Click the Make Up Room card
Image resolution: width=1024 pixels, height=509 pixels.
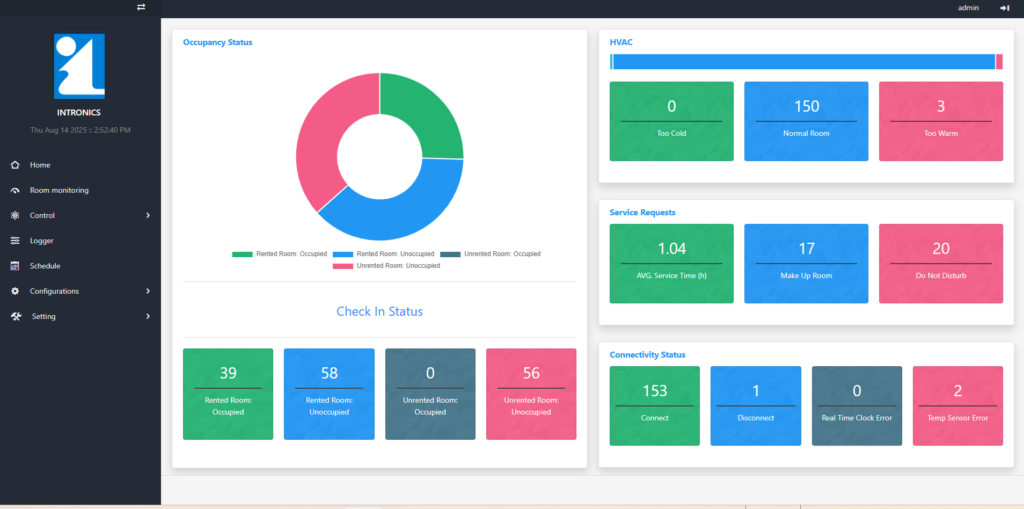(x=806, y=263)
